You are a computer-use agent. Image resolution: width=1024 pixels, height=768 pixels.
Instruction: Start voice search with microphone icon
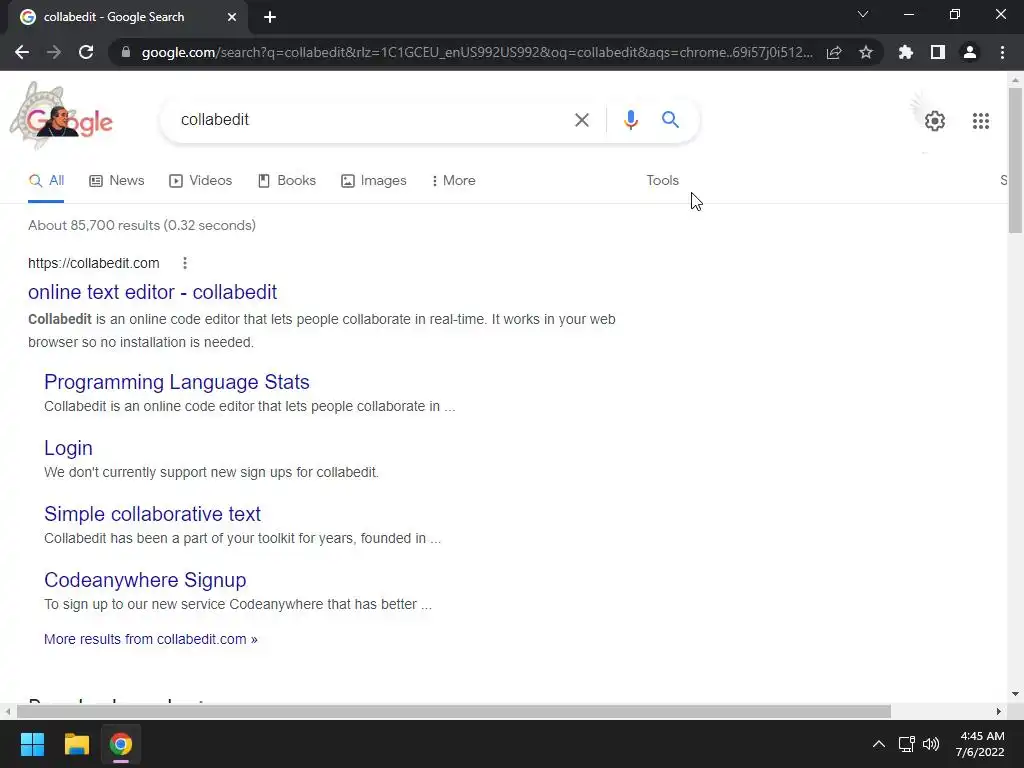pyautogui.click(x=630, y=120)
